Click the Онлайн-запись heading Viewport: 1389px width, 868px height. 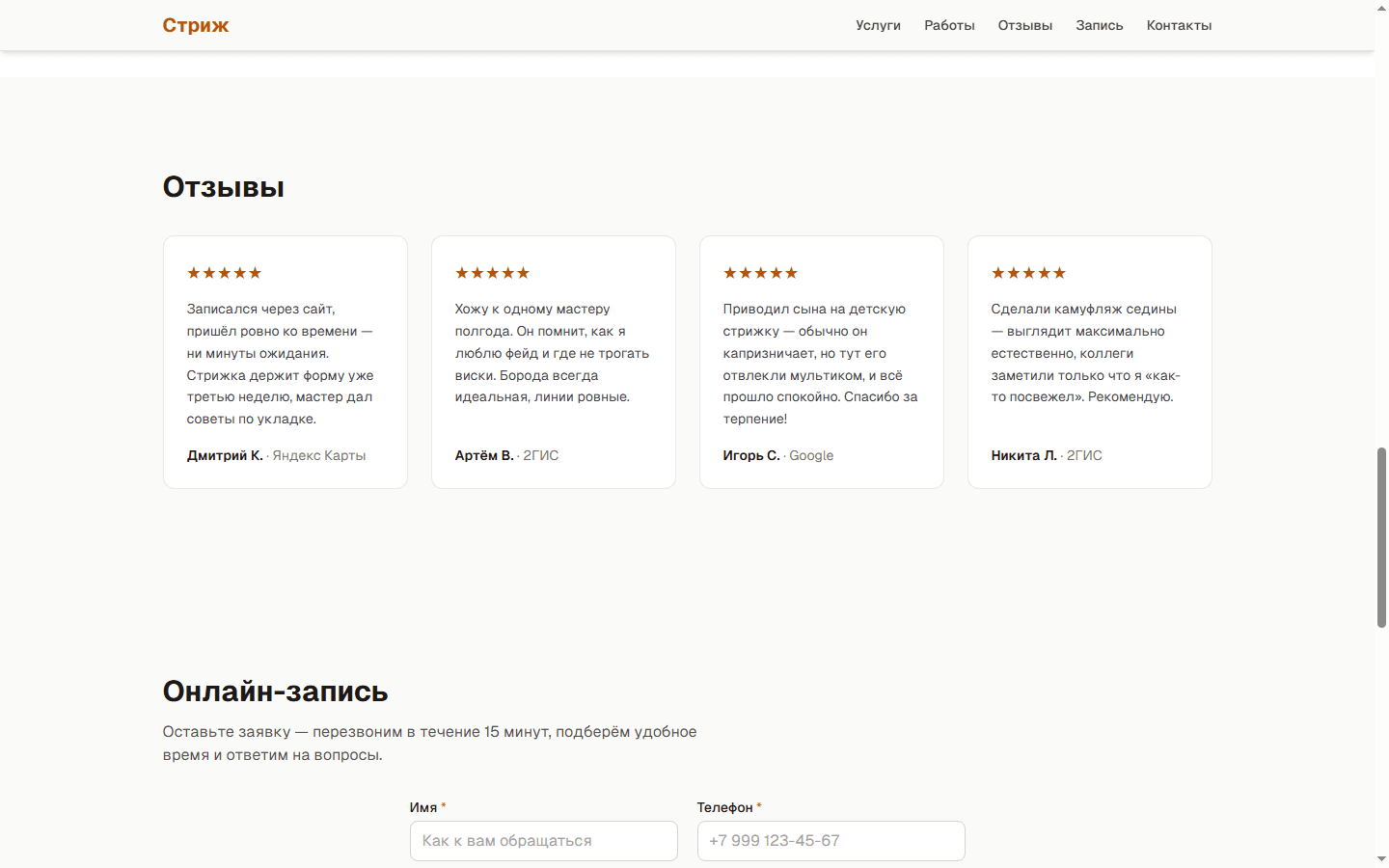point(276,691)
